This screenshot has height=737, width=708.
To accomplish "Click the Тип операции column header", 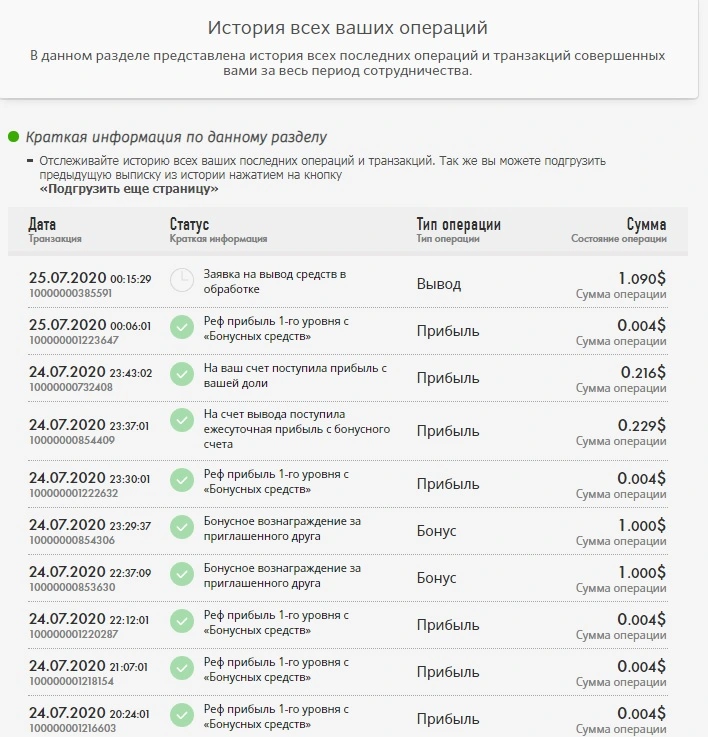I will 458,224.
